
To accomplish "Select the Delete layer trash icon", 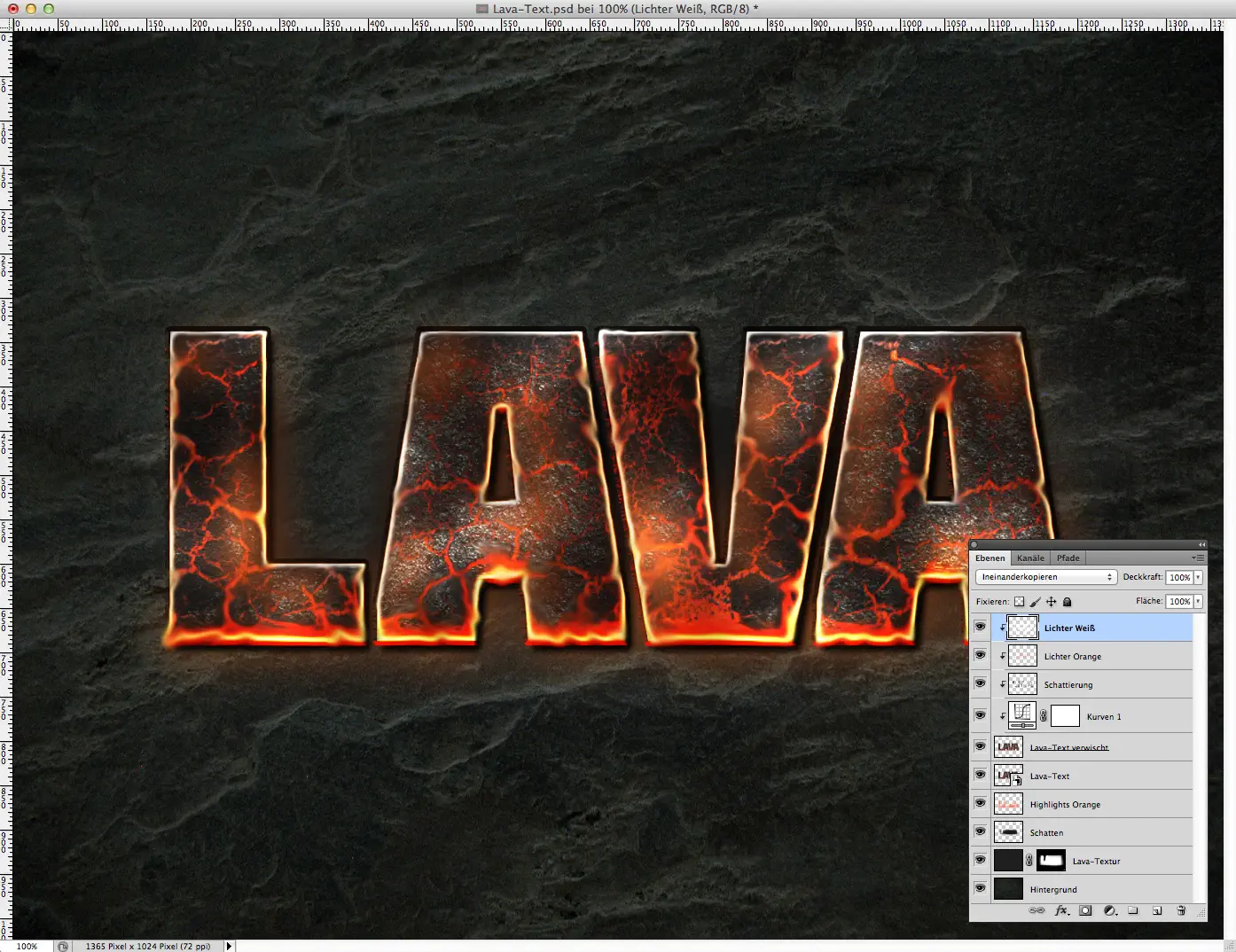I will [x=1181, y=910].
